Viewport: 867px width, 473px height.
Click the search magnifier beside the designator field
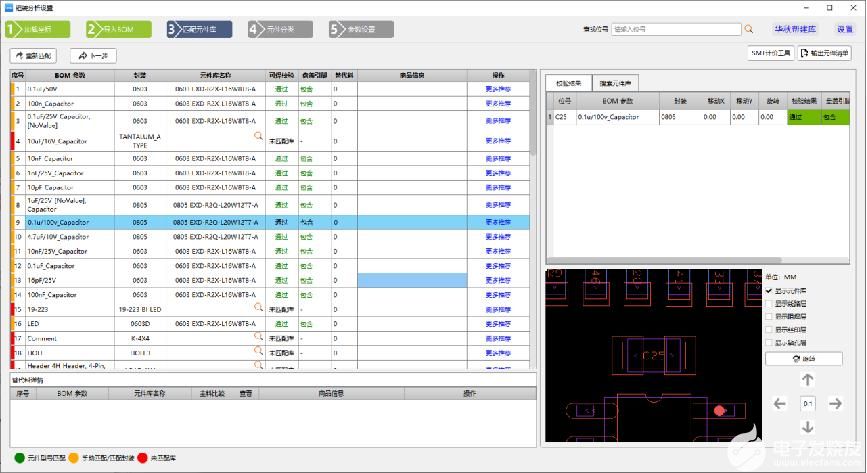tap(749, 29)
